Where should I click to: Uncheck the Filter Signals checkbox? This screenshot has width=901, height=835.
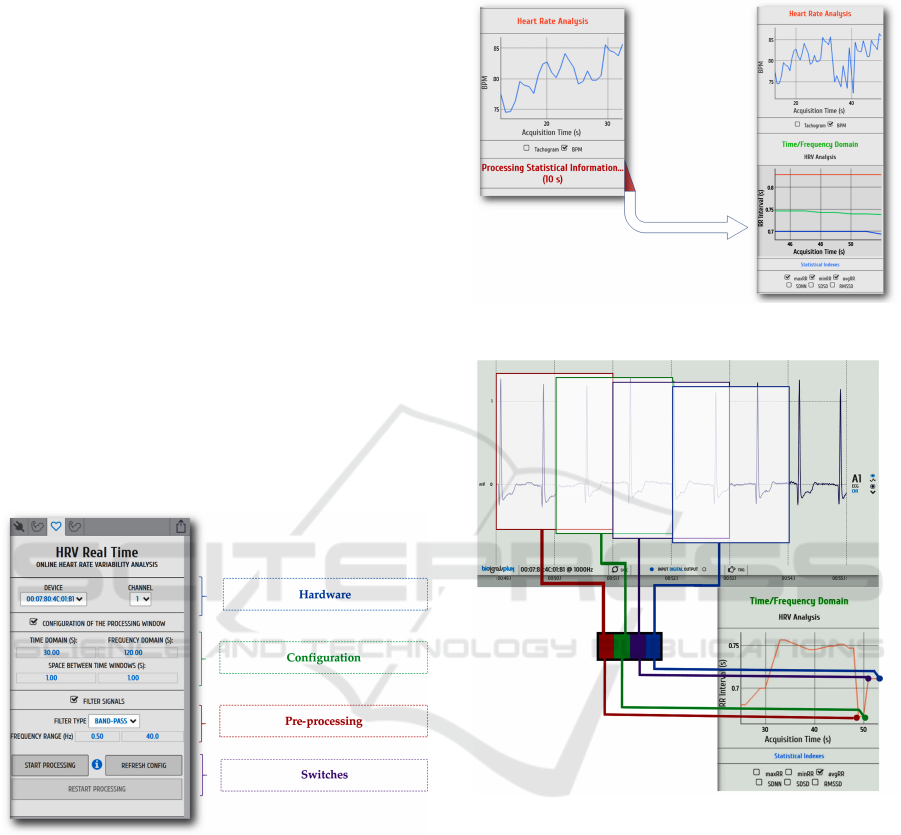[73, 700]
